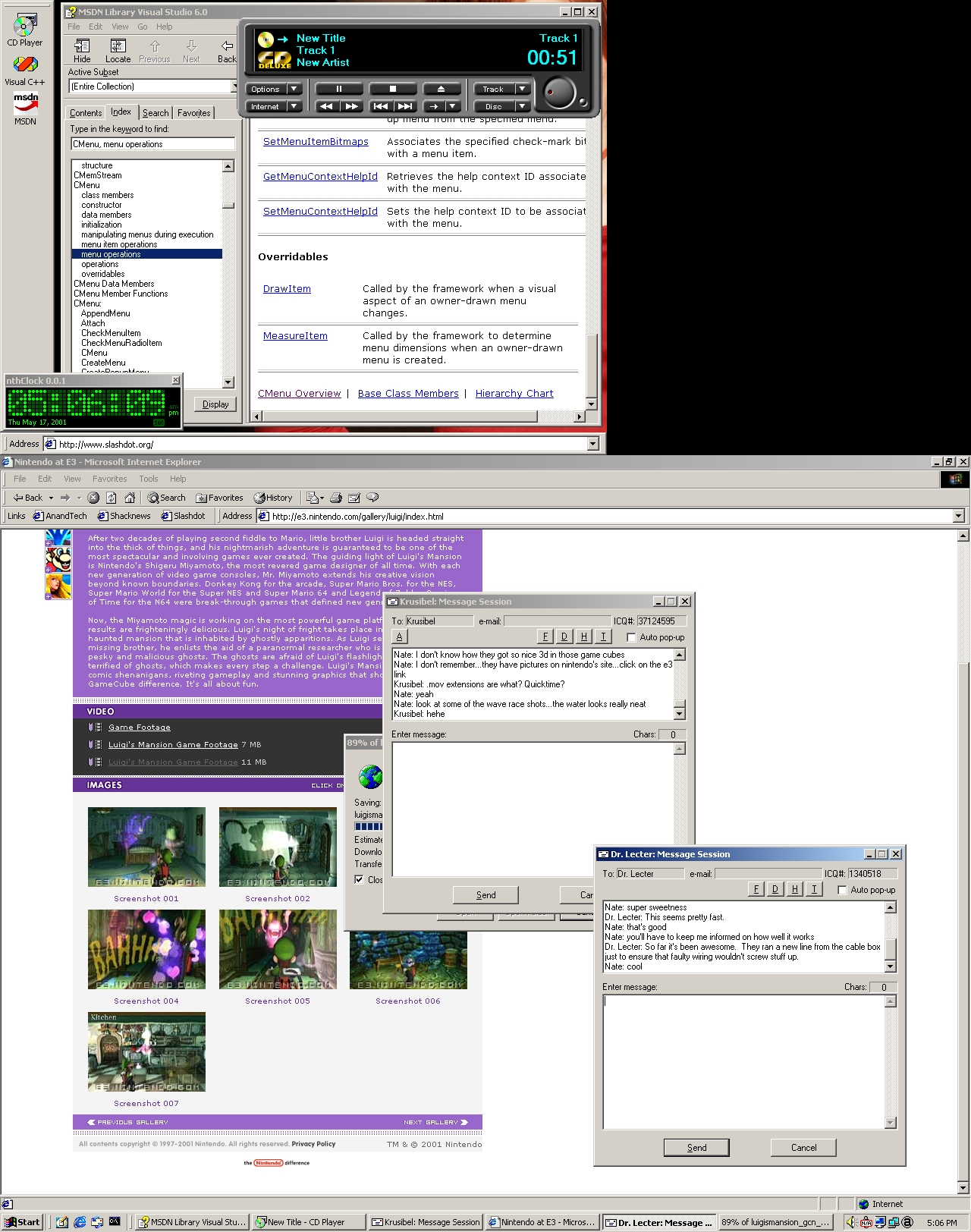The height and width of the screenshot is (1232, 971).
Task: Click the Edit page icon in IE toolbar
Action: [x=354, y=498]
